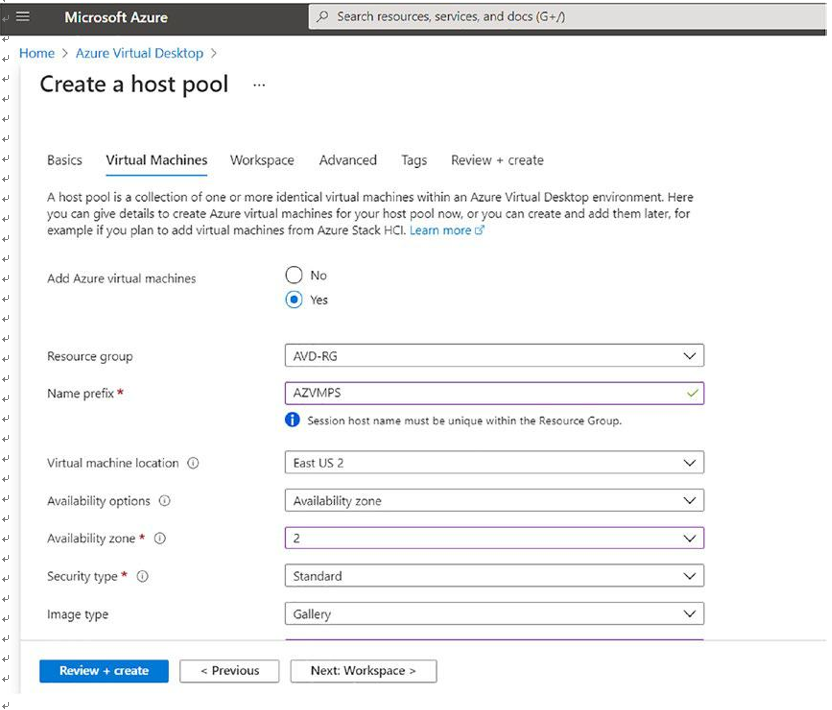The width and height of the screenshot is (832, 710).
Task: Select the Virtual Machines tab
Action: click(157, 160)
